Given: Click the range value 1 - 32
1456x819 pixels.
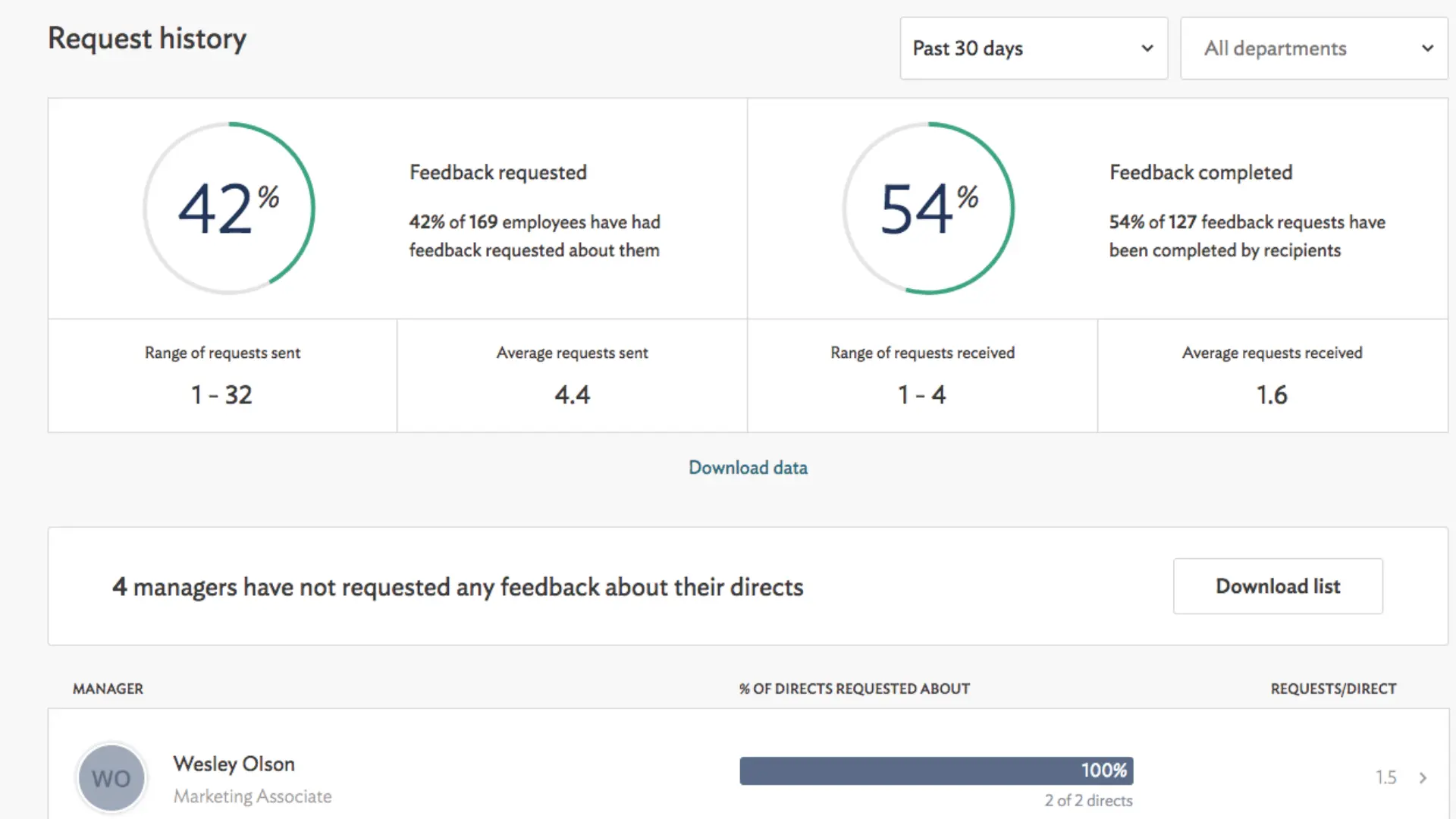Looking at the screenshot, I should tap(221, 395).
